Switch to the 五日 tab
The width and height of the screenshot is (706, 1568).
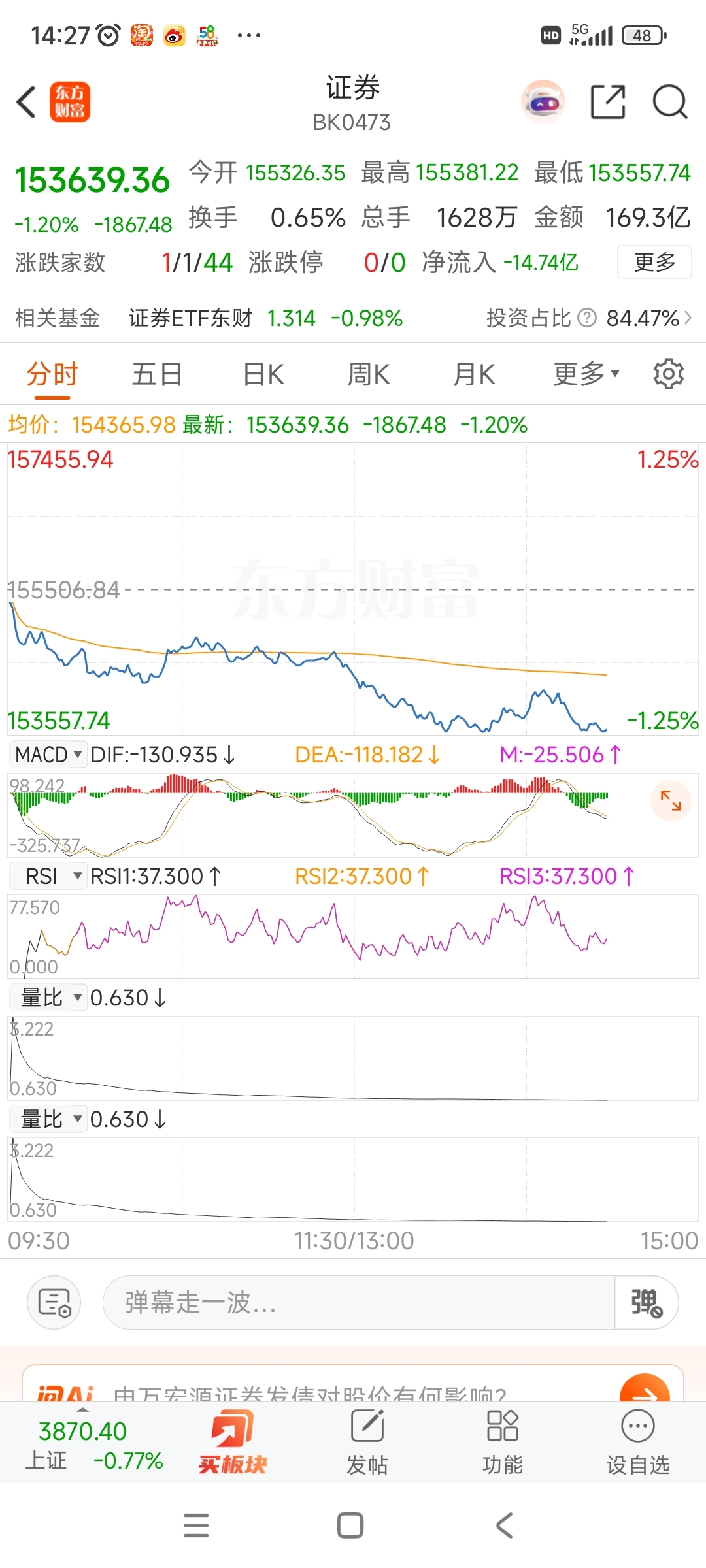pyautogui.click(x=157, y=374)
